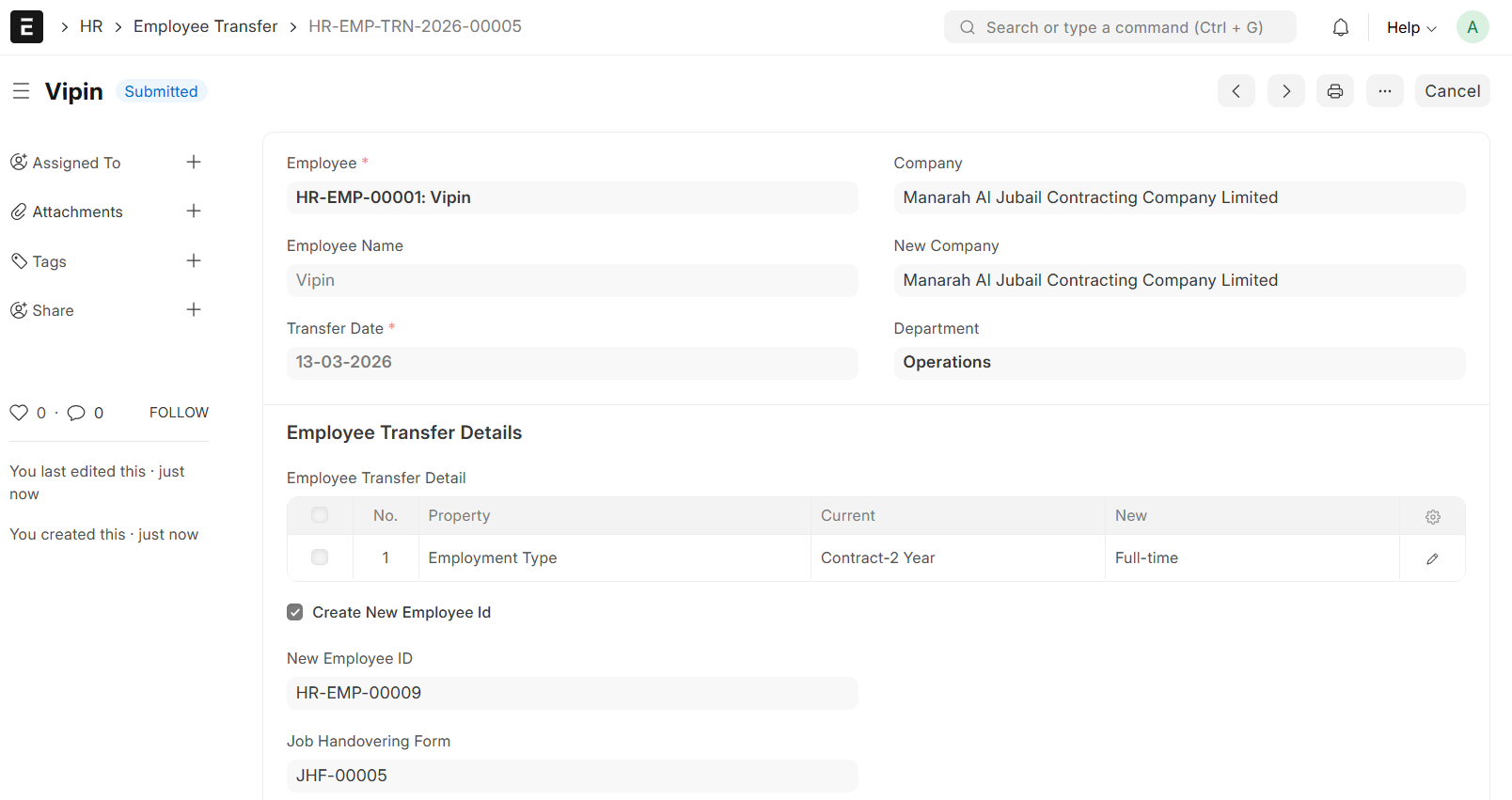1512x800 pixels.
Task: Follow this document
Action: pos(179,413)
